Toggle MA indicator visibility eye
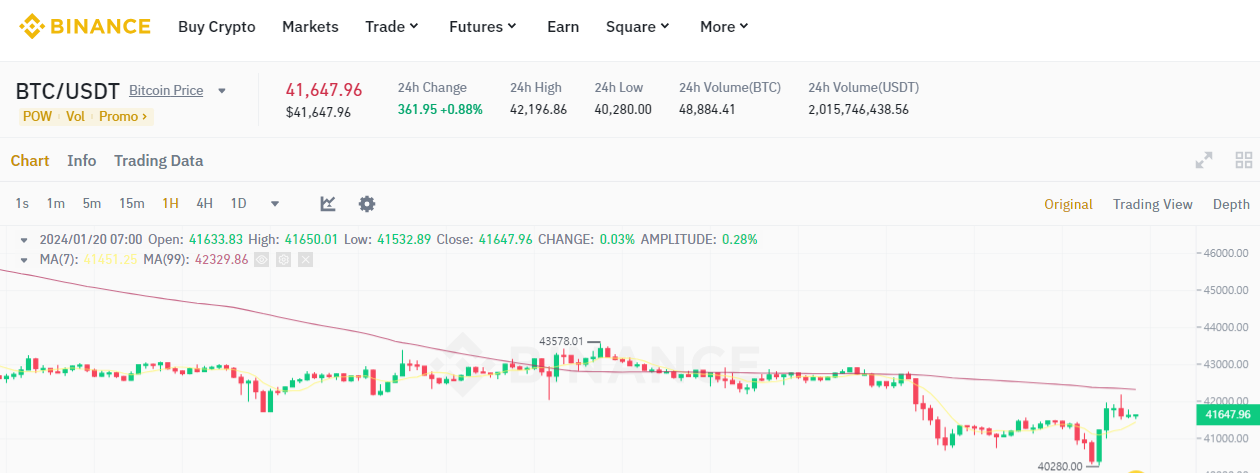Viewport: 1260px width, 473px height. coord(261,259)
